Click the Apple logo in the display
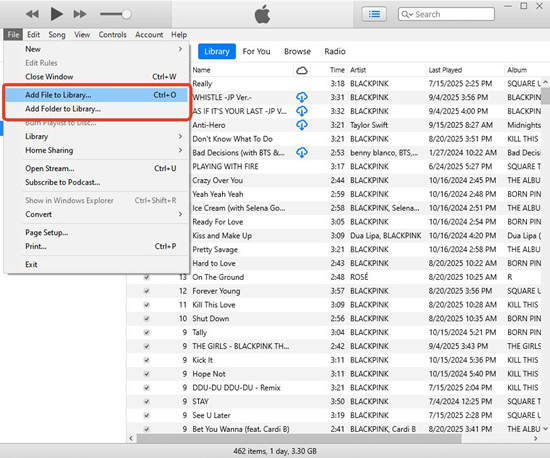Screen dimensions: 550x458 pos(262,14)
